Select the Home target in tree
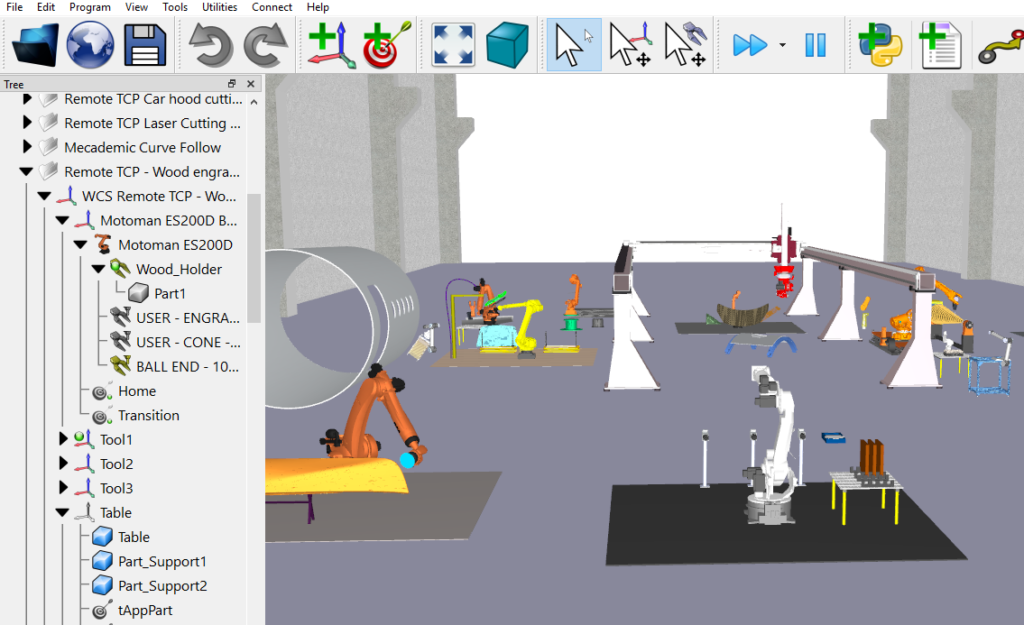This screenshot has width=1024, height=625. (x=137, y=391)
